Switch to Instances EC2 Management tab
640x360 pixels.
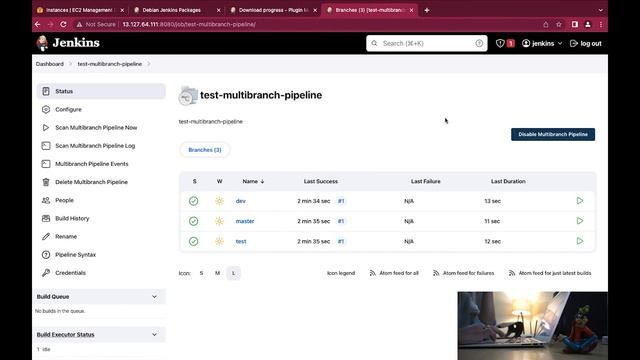pos(80,10)
